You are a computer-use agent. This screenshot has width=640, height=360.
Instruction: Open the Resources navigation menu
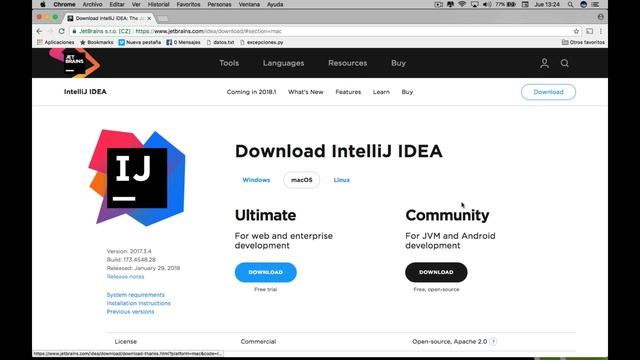[347, 63]
